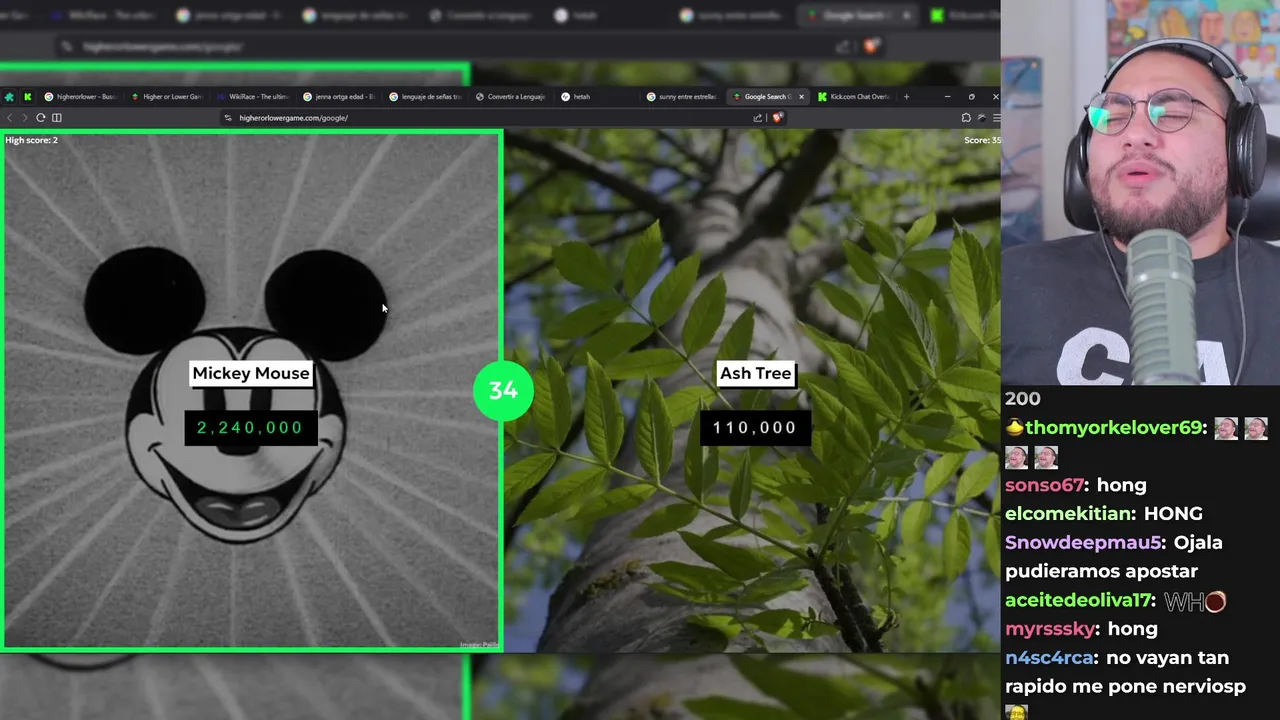Toggle the sidebar panel icon beside reload
Screen dimensions: 1280x720
click(x=57, y=118)
